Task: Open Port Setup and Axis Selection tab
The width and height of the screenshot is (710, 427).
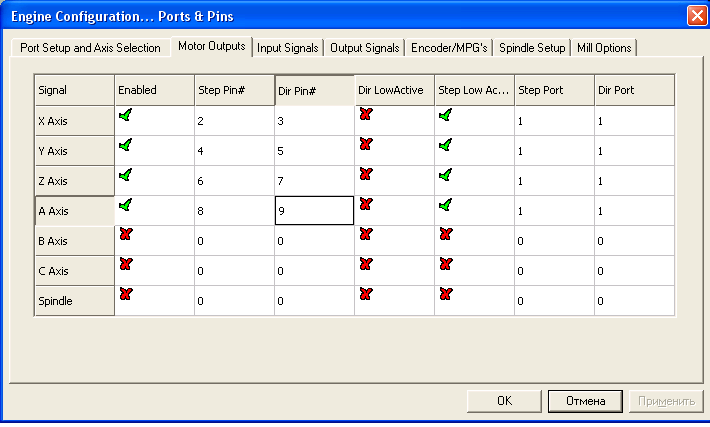Action: tap(90, 48)
